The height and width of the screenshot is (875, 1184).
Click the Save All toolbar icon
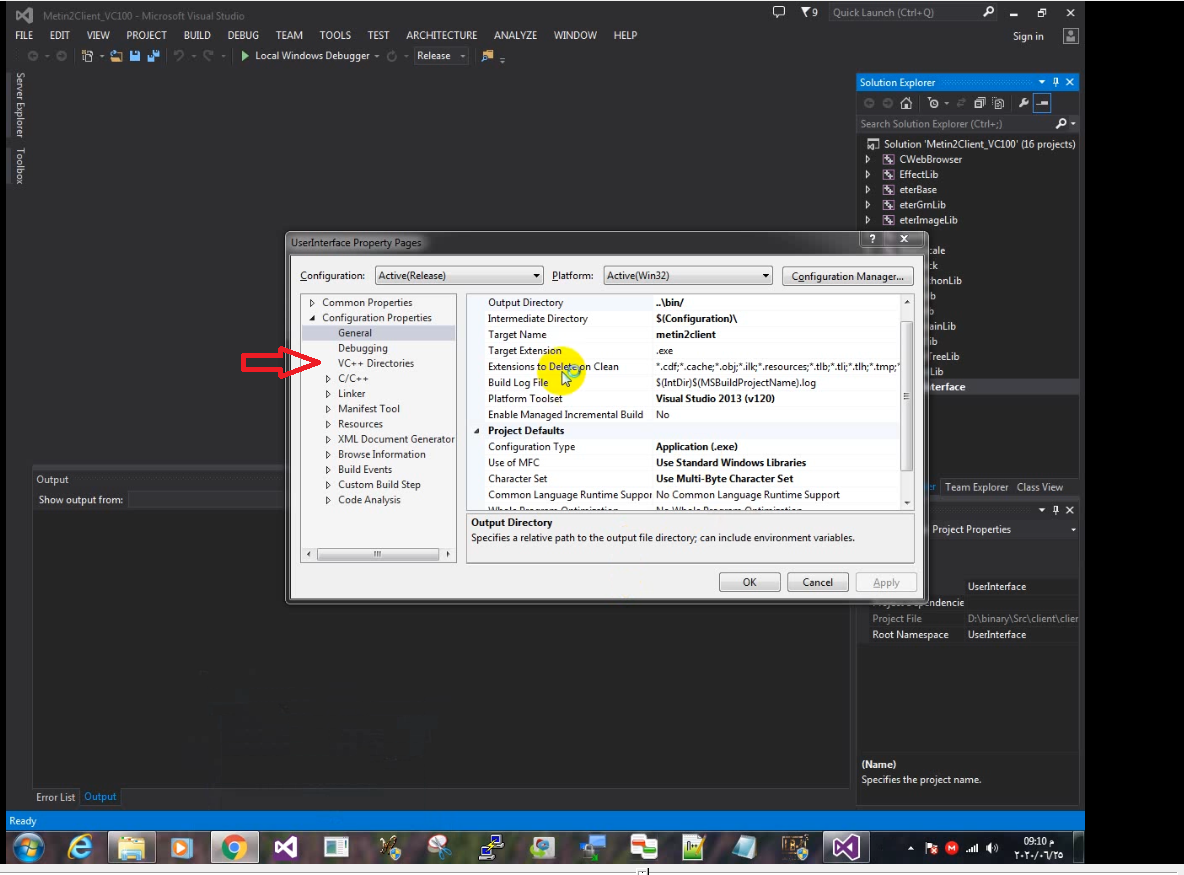tap(153, 56)
